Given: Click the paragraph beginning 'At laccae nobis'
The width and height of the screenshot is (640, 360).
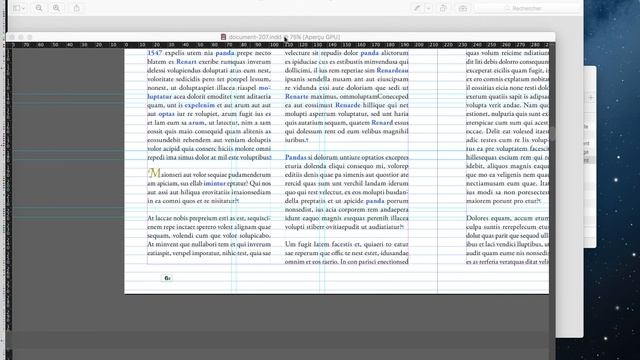Looking at the screenshot, I should click(209, 236).
